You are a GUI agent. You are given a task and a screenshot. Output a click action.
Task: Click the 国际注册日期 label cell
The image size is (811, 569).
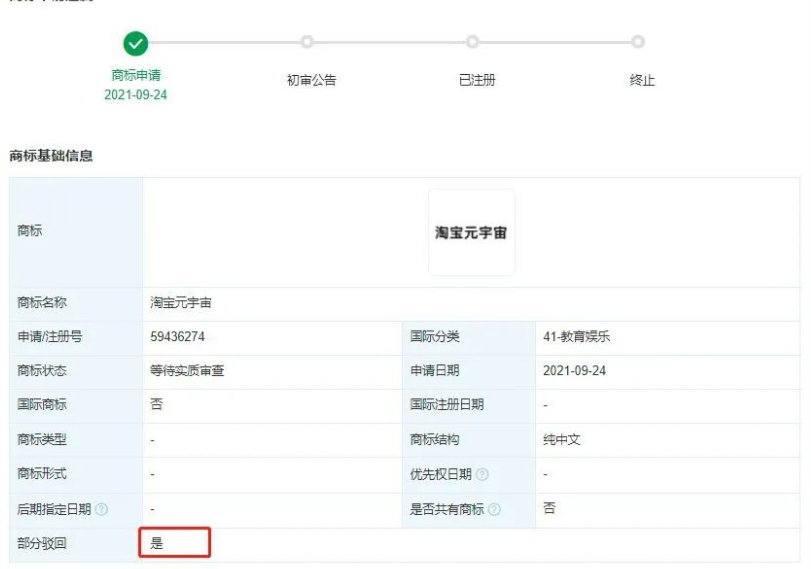pos(469,407)
